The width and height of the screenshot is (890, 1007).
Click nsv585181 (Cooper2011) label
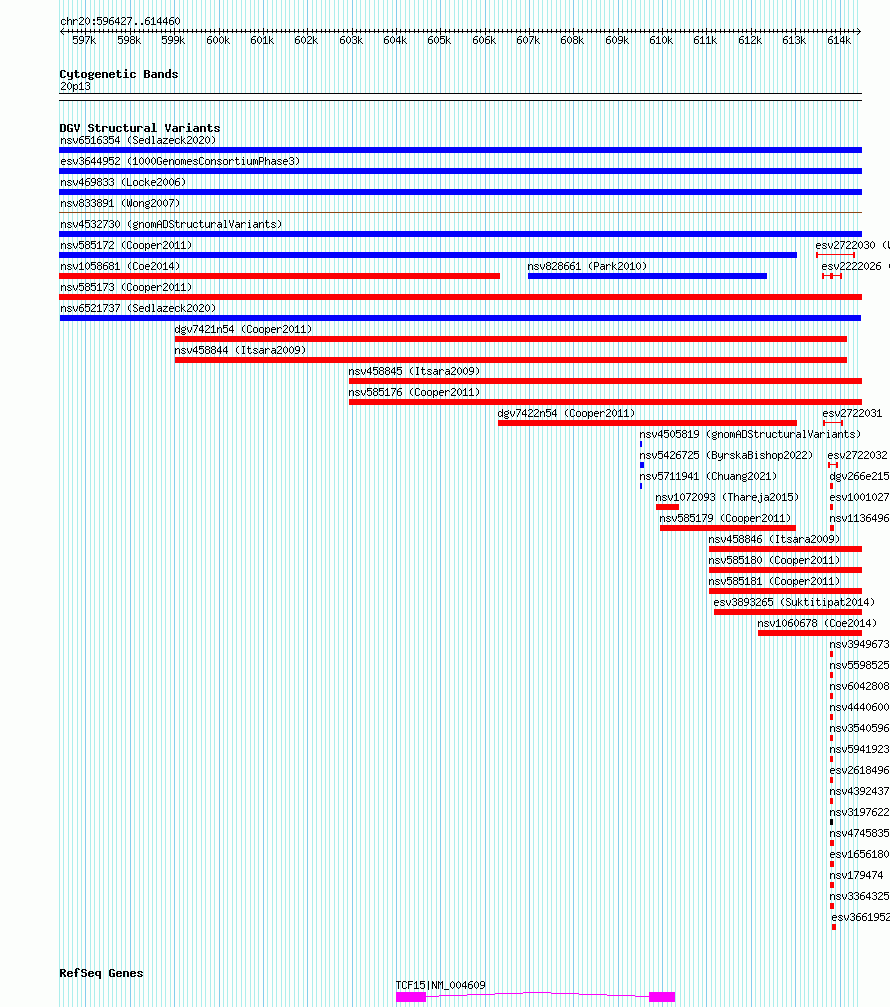[x=774, y=581]
